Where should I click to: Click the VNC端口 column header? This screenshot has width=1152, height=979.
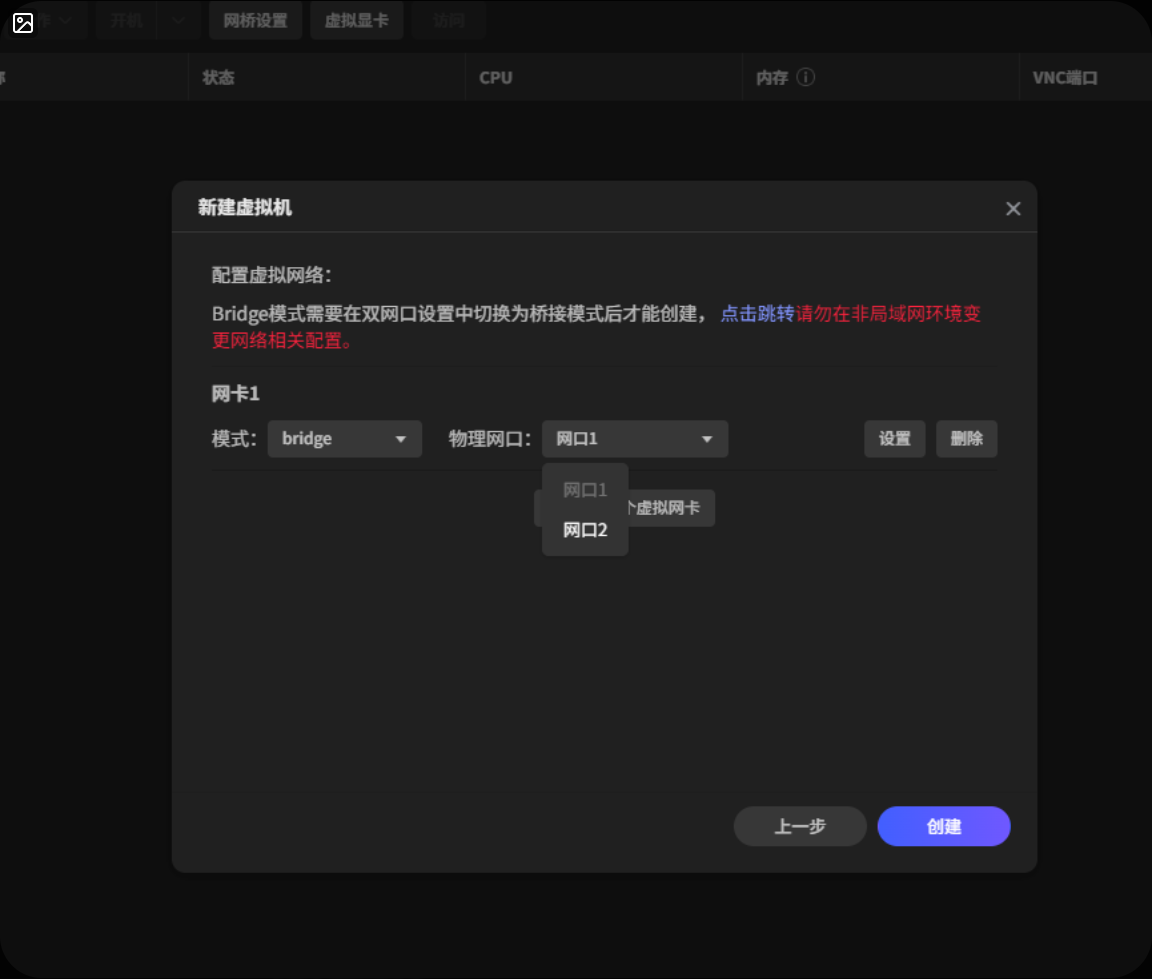pyautogui.click(x=1065, y=77)
